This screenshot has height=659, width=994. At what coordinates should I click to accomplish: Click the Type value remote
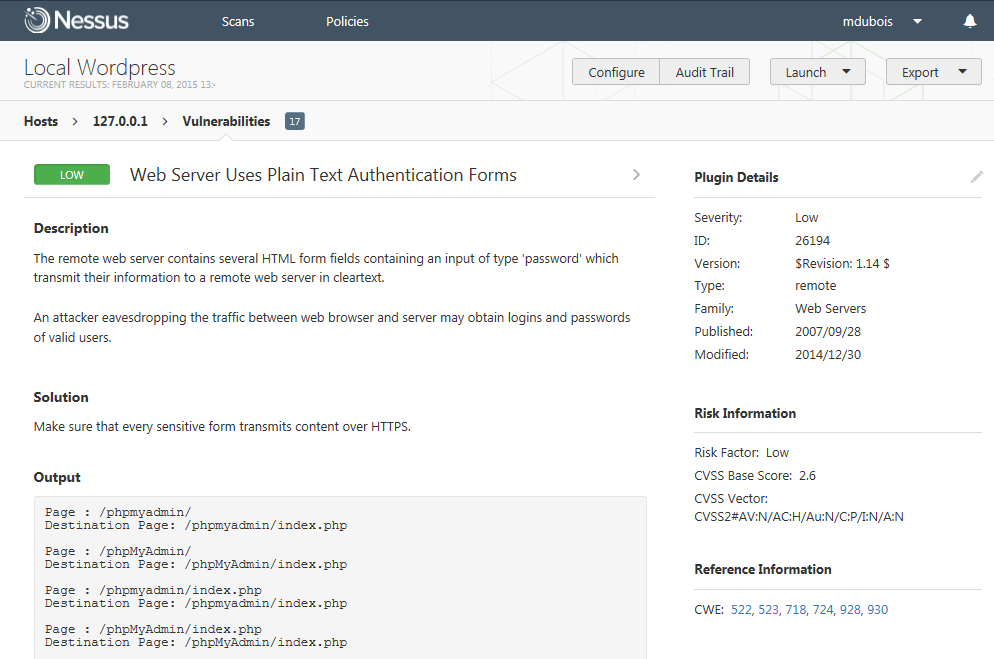(815, 286)
